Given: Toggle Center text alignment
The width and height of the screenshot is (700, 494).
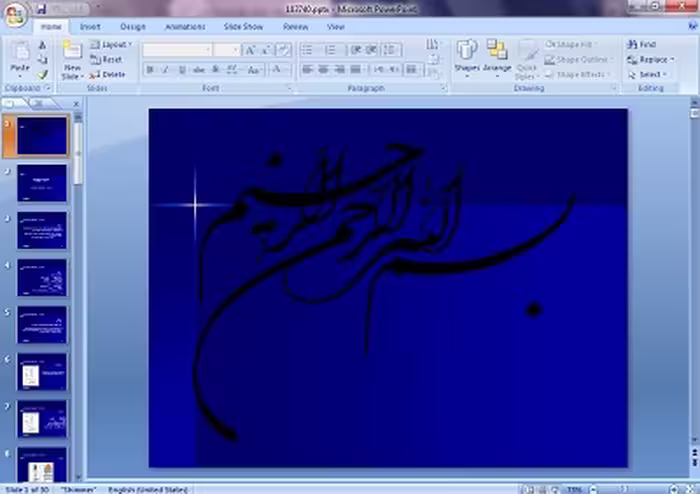Looking at the screenshot, I should (323, 70).
